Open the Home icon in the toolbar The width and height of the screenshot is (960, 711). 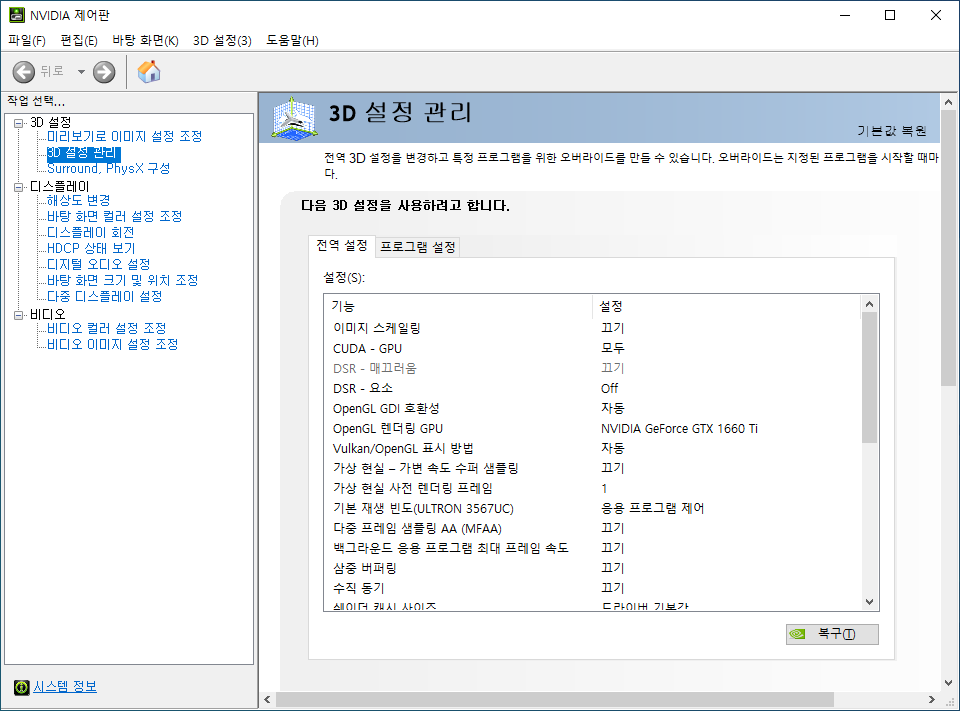149,72
